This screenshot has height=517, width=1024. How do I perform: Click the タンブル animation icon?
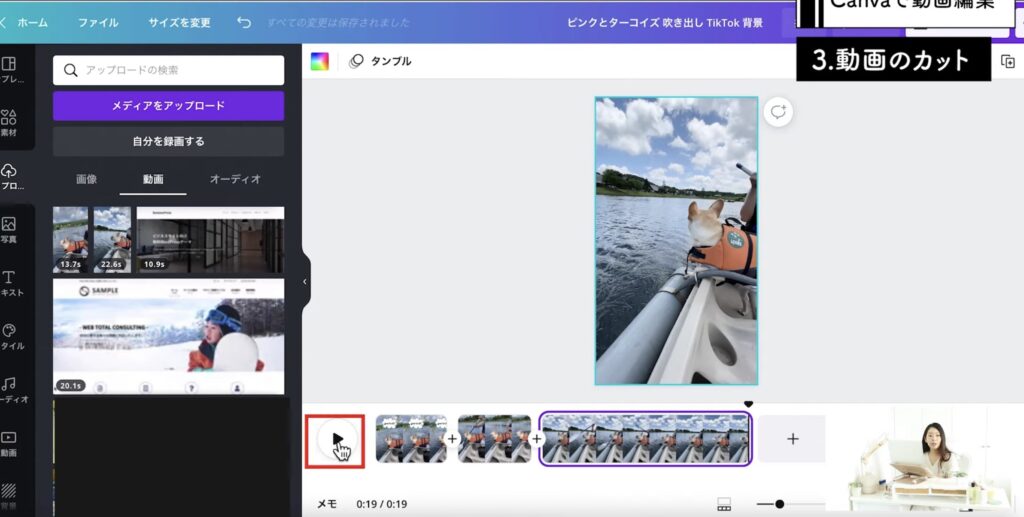pyautogui.click(x=357, y=61)
